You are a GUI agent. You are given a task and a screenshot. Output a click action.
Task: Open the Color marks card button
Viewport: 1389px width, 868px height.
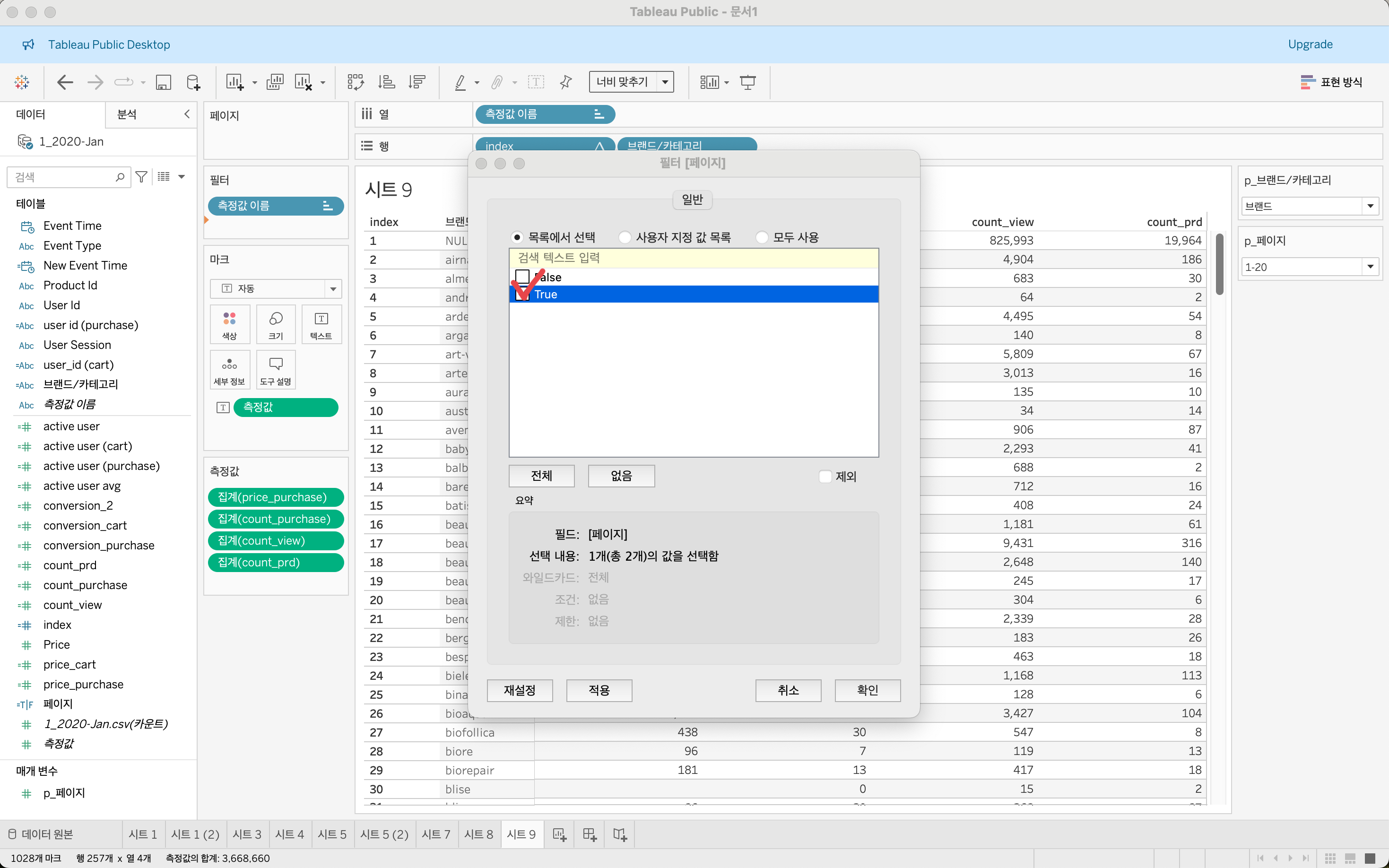tap(230, 324)
